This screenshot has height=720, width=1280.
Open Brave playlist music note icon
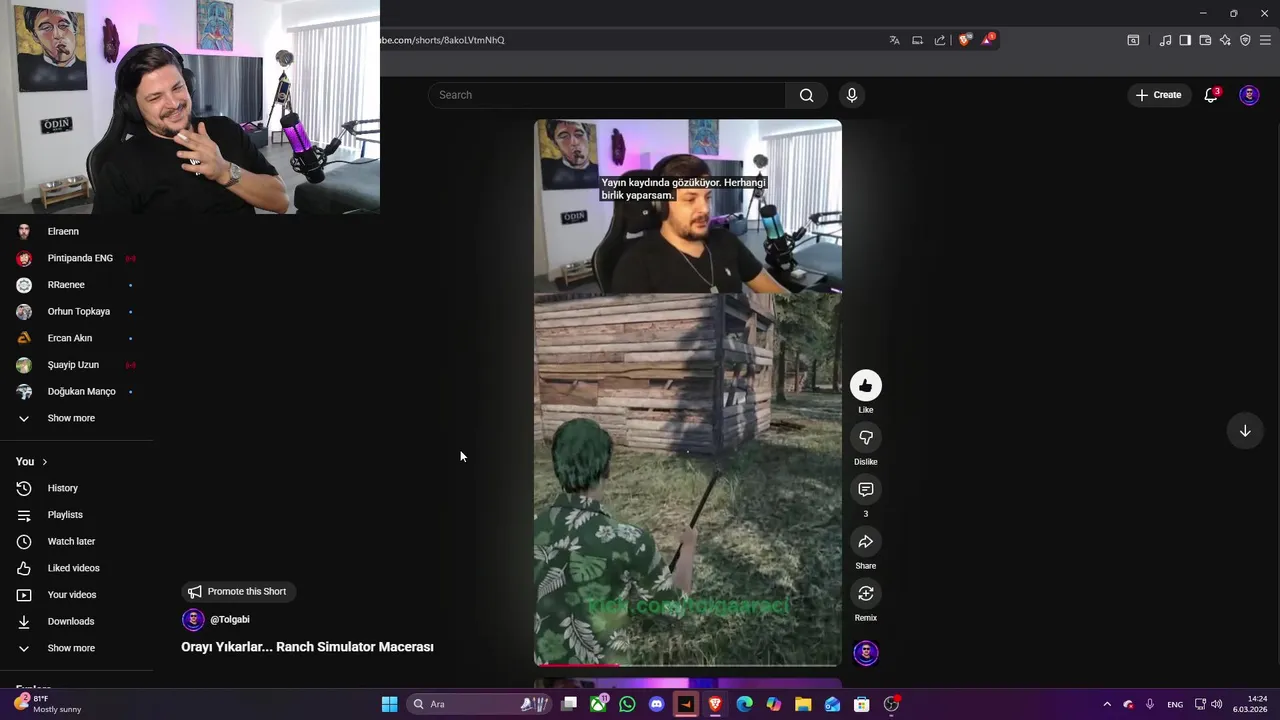pos(1165,40)
